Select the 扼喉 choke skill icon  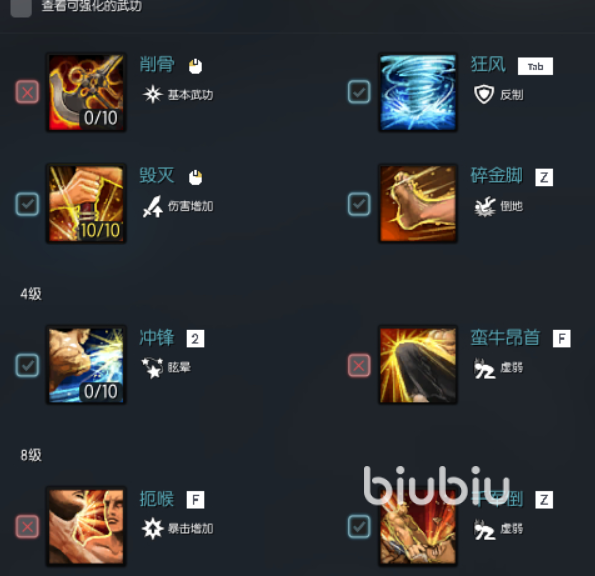coord(86,526)
